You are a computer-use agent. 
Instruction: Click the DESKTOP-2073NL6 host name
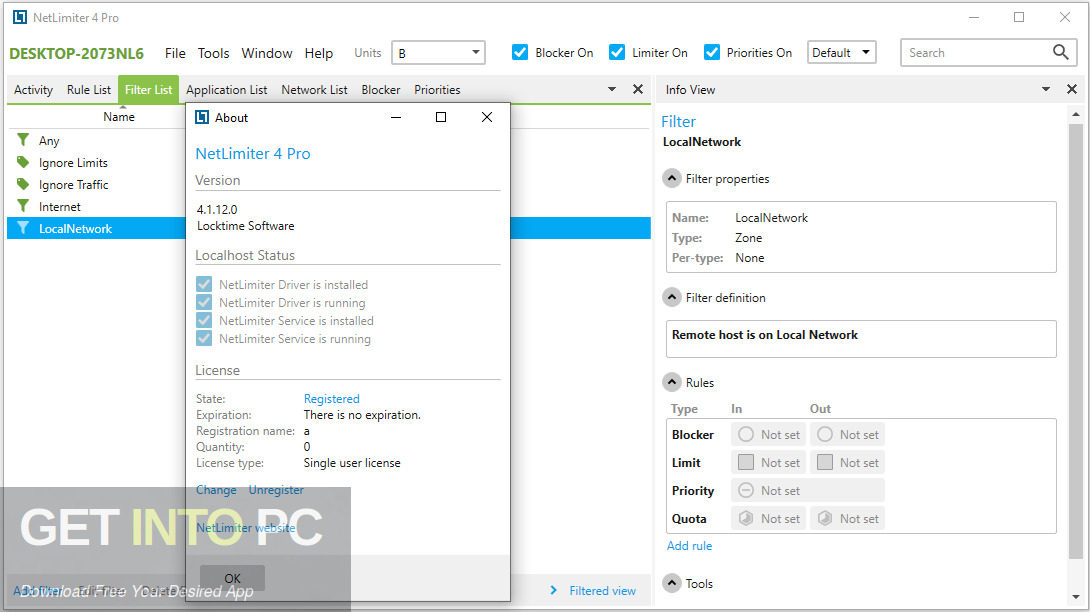click(x=76, y=54)
